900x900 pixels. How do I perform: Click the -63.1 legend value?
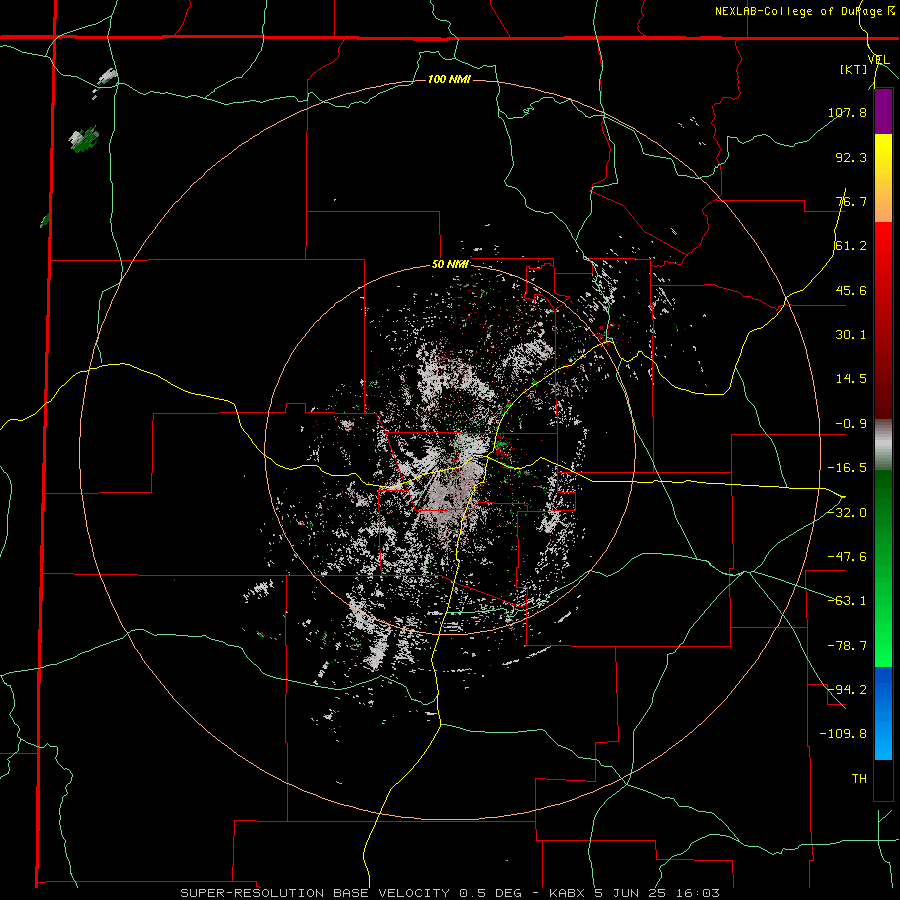click(847, 601)
